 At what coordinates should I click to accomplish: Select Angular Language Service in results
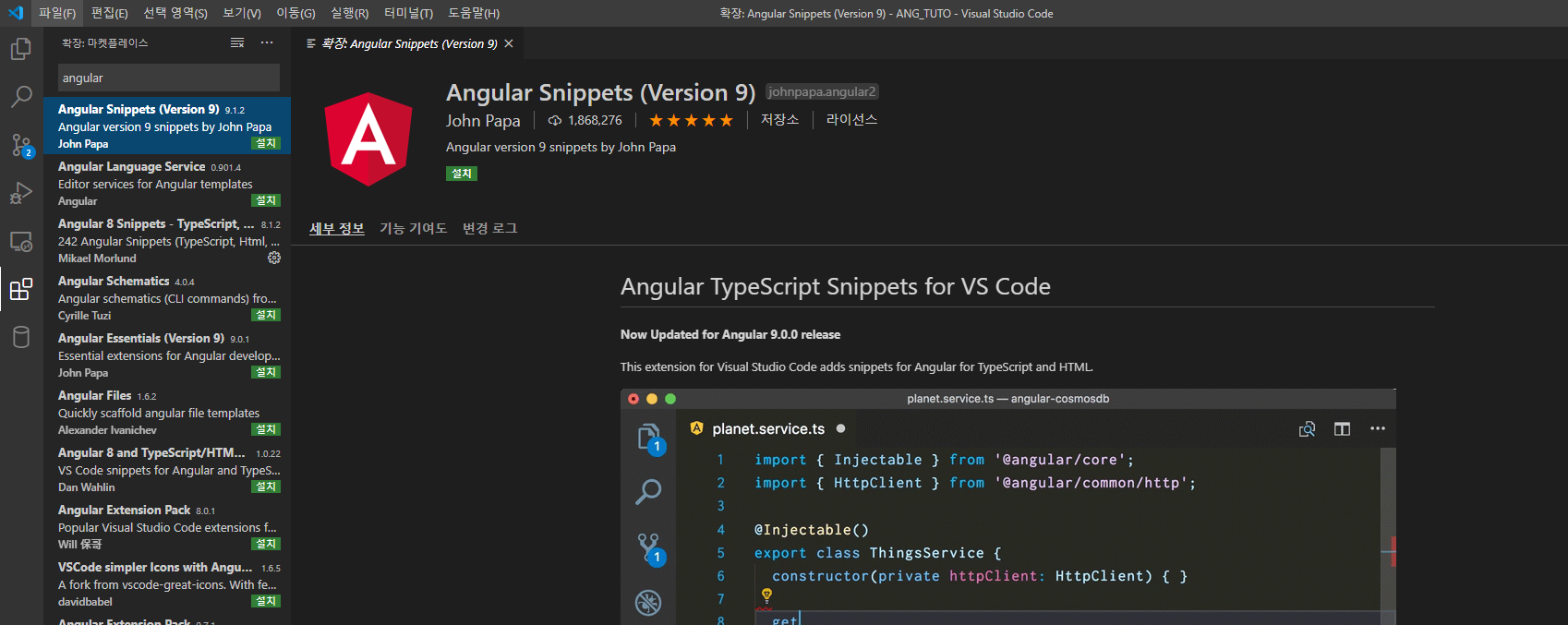pos(167,183)
